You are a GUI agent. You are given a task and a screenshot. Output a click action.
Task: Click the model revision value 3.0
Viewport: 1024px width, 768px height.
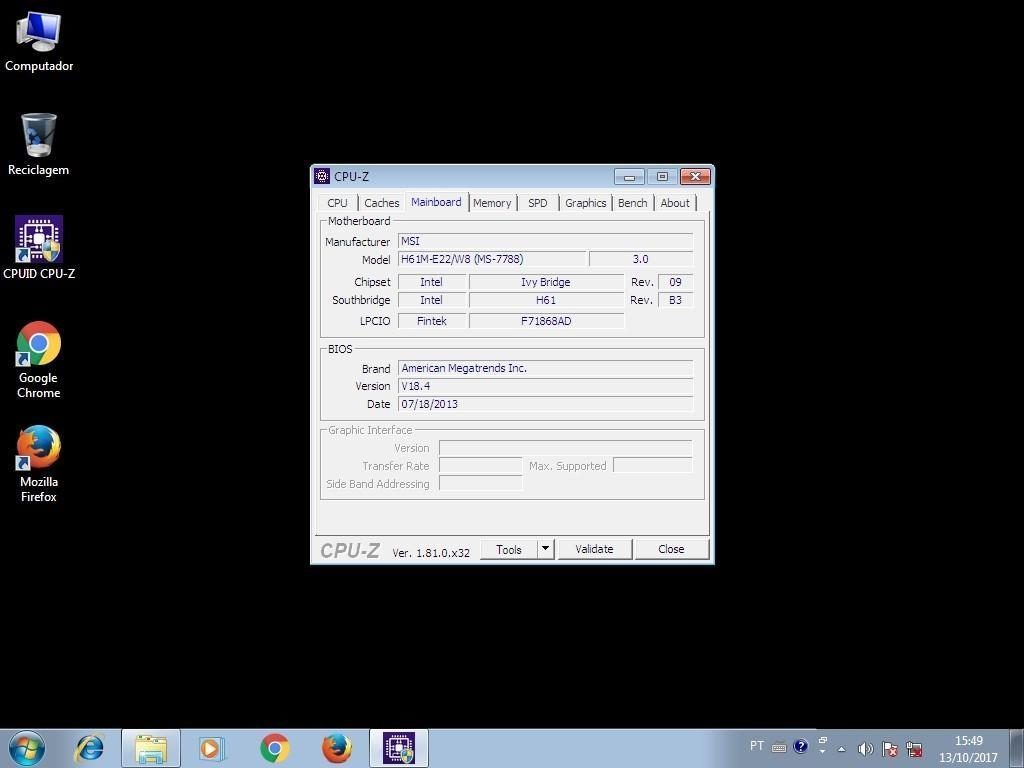point(641,259)
